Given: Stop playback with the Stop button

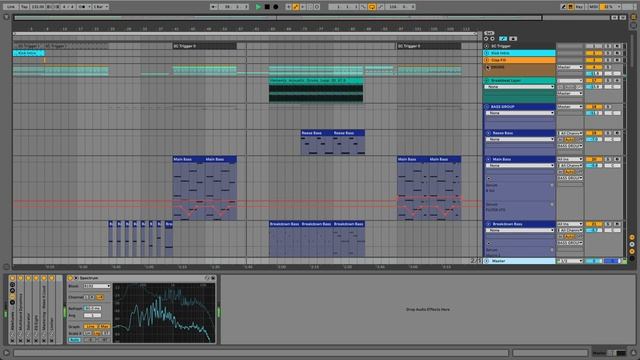Looking at the screenshot, I should (x=267, y=7).
